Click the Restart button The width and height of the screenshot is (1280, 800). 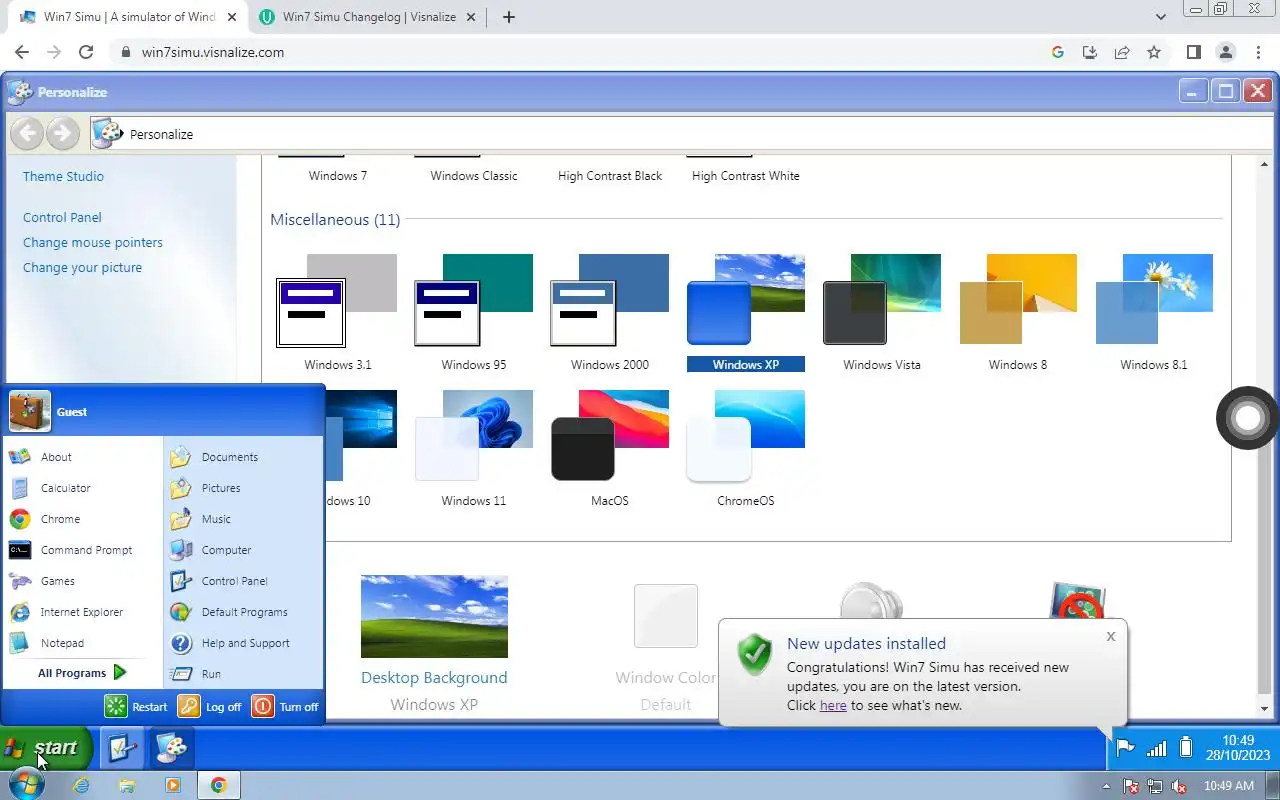click(137, 706)
